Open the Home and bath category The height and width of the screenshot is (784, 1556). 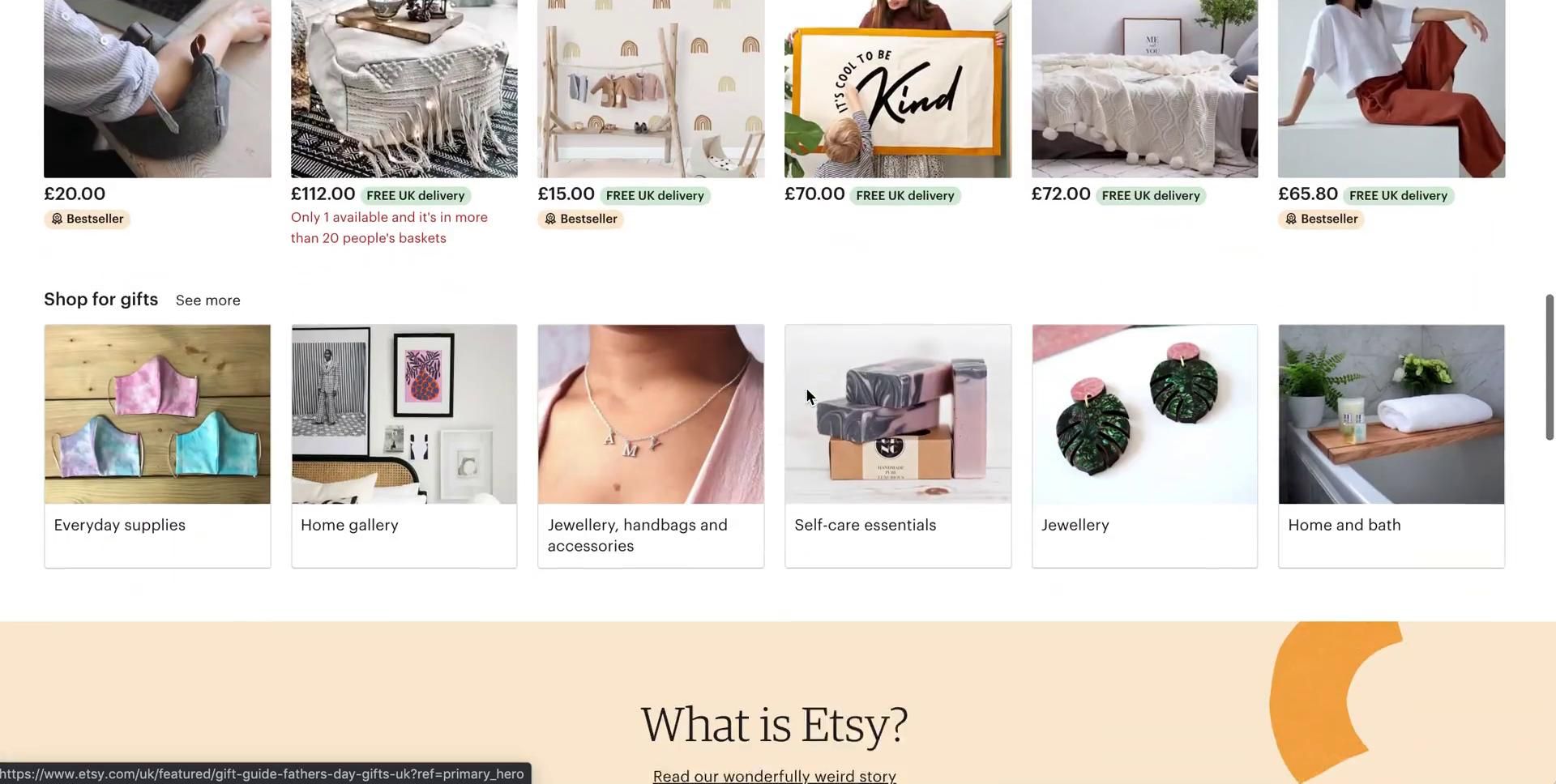pos(1391,446)
